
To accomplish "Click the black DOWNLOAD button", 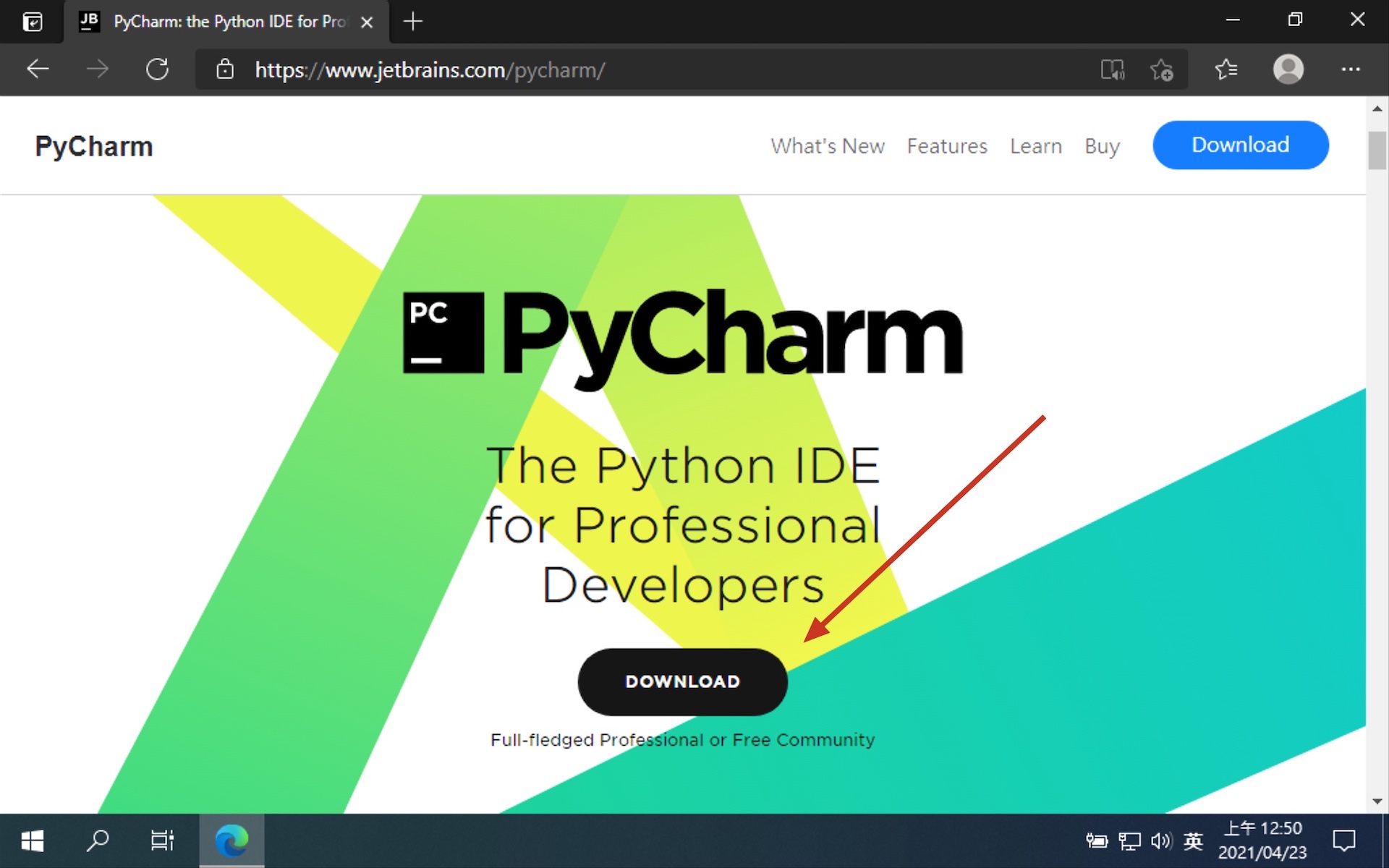I will [x=682, y=681].
